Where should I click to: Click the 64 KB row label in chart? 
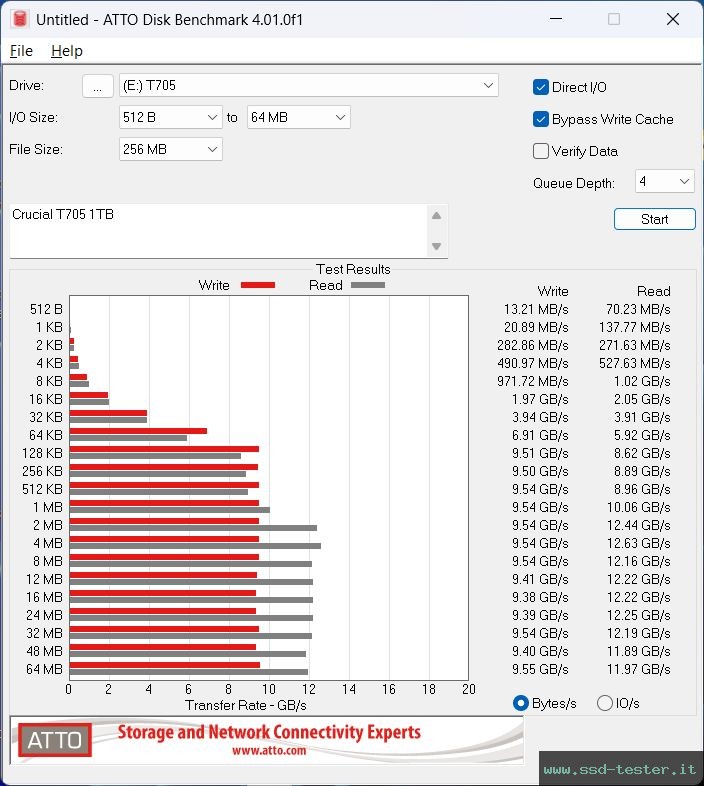pyautogui.click(x=46, y=435)
